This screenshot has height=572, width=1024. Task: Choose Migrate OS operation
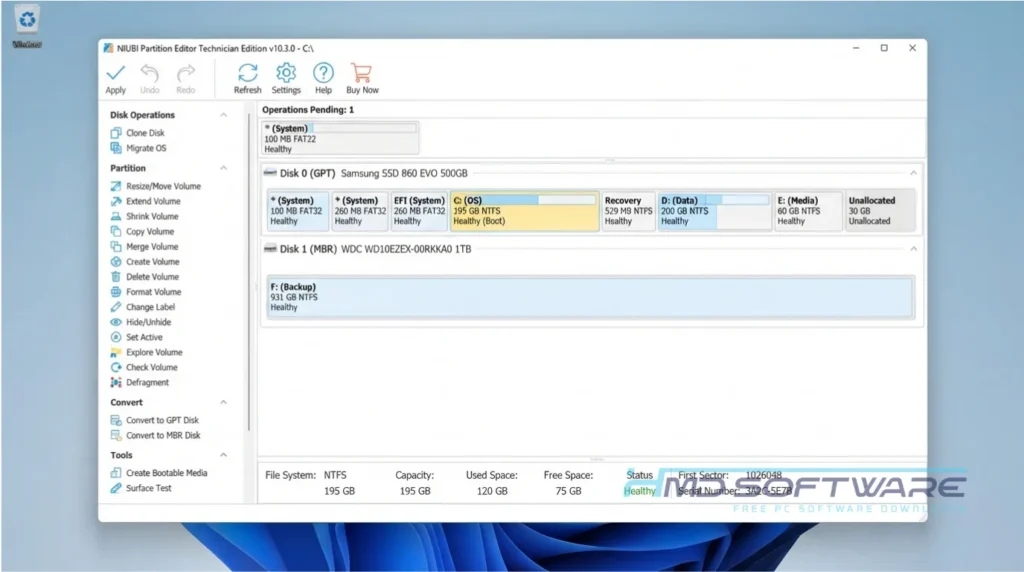(x=138, y=148)
